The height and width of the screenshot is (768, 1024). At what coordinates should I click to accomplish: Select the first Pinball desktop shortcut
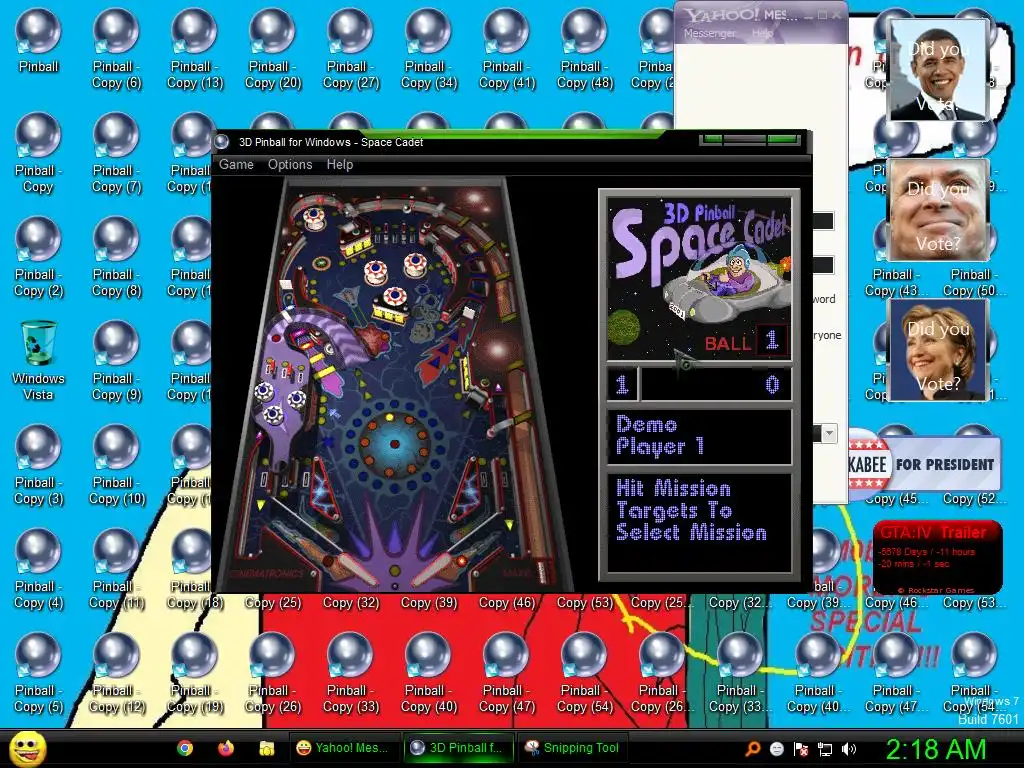click(x=38, y=42)
